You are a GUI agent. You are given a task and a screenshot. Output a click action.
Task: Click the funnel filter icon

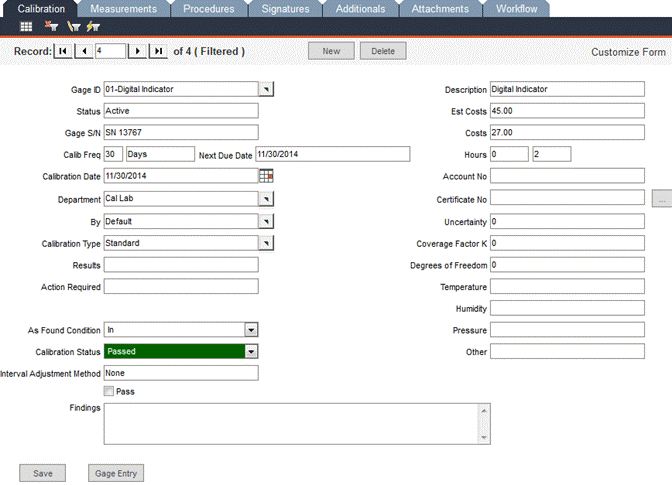(x=72, y=27)
